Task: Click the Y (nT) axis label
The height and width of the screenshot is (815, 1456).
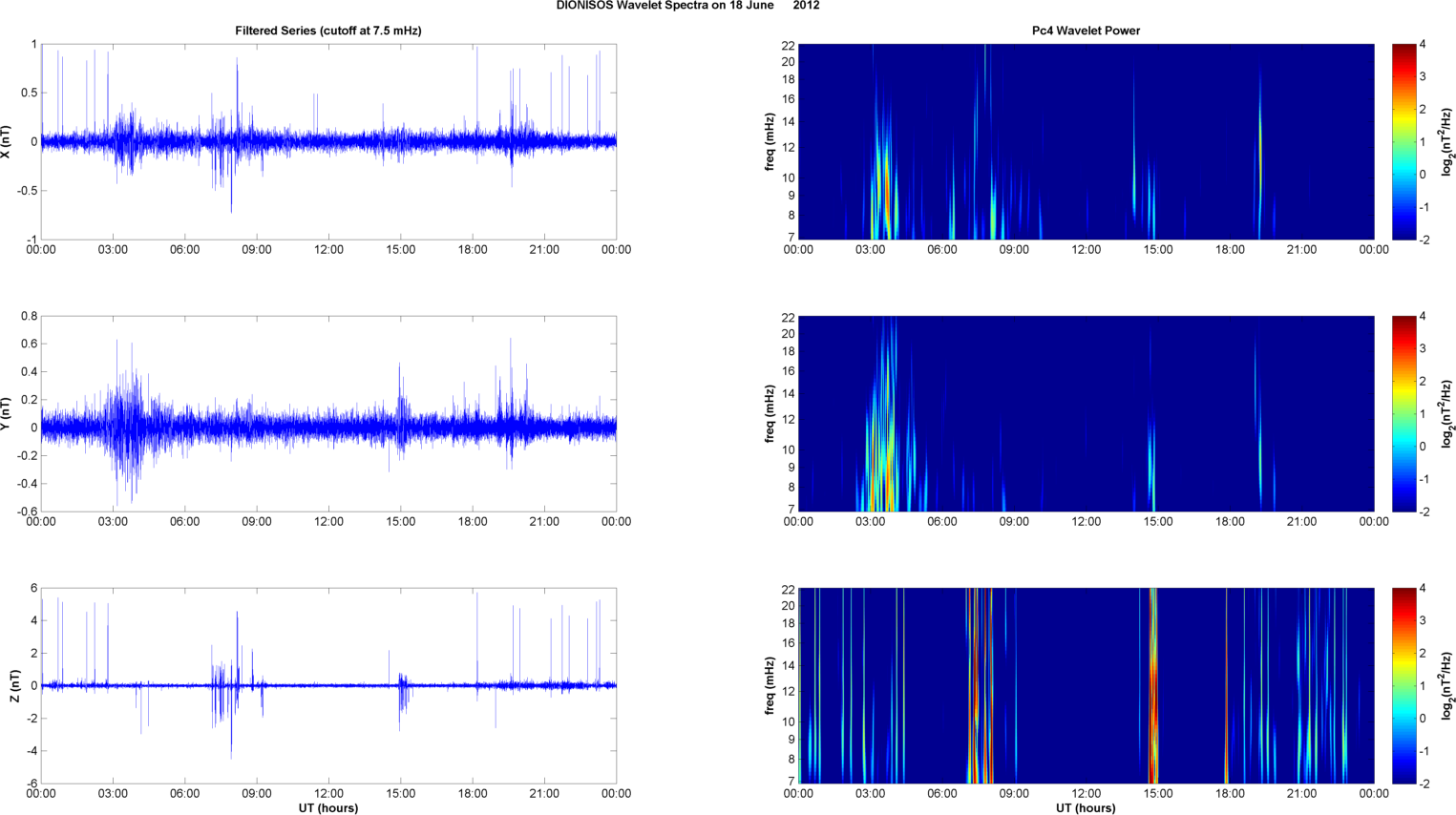Action: pos(8,413)
